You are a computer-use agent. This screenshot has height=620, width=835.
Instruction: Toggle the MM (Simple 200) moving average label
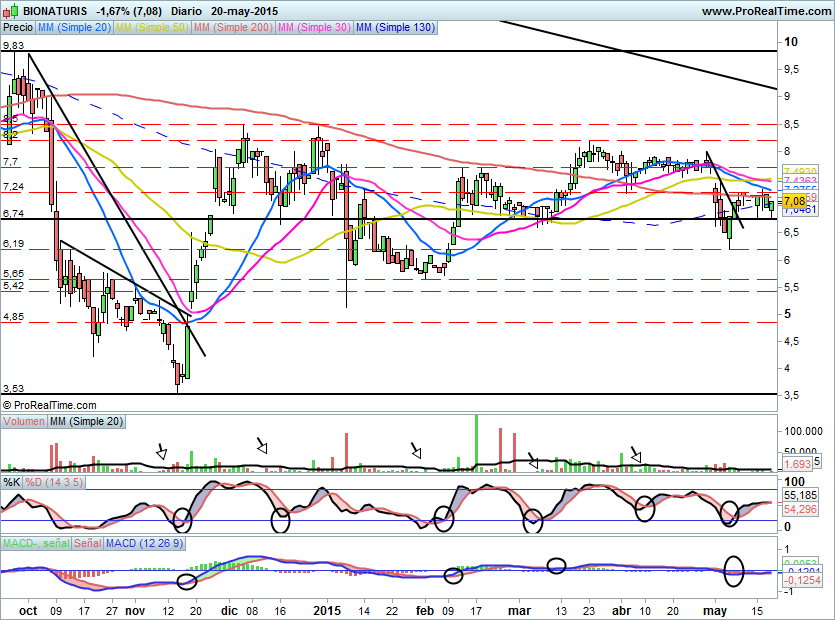pyautogui.click(x=233, y=27)
